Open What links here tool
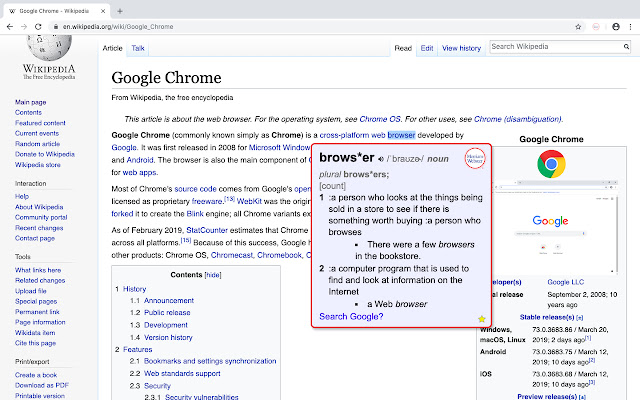 point(38,270)
